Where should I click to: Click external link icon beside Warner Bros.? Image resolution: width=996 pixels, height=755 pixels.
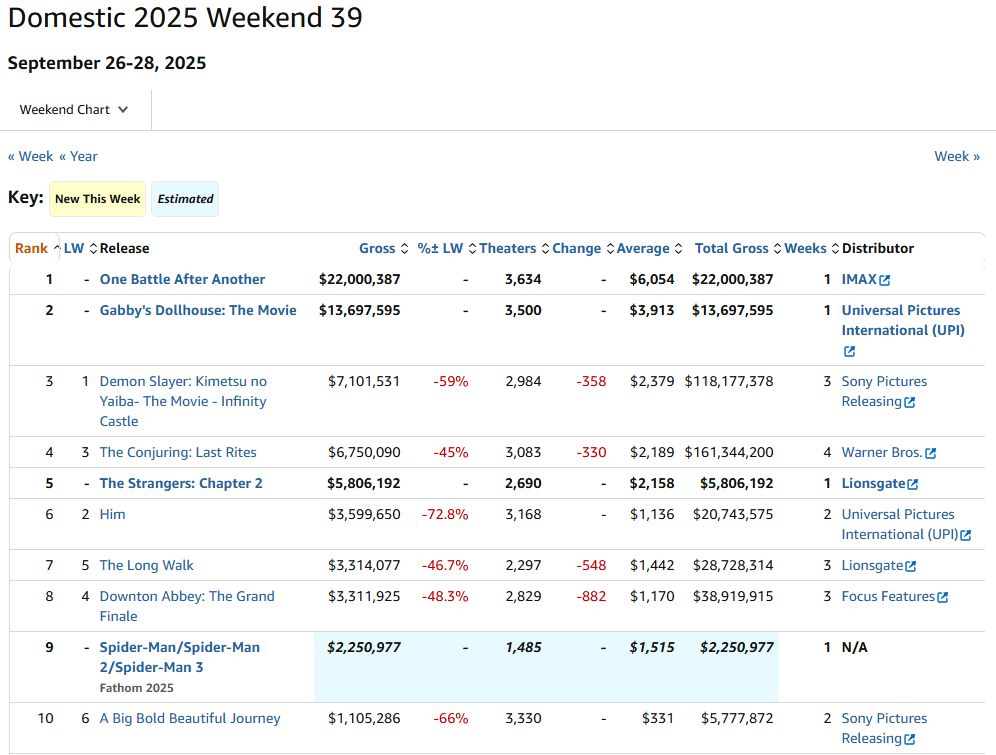coord(931,453)
